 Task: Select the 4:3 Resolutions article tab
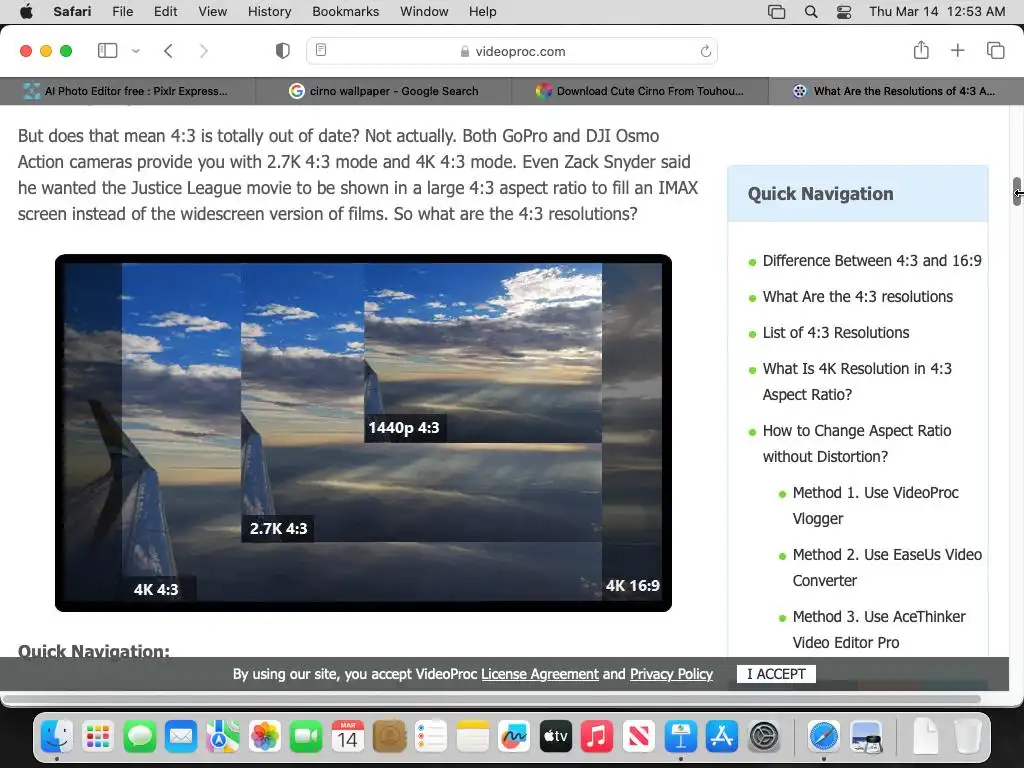[895, 91]
